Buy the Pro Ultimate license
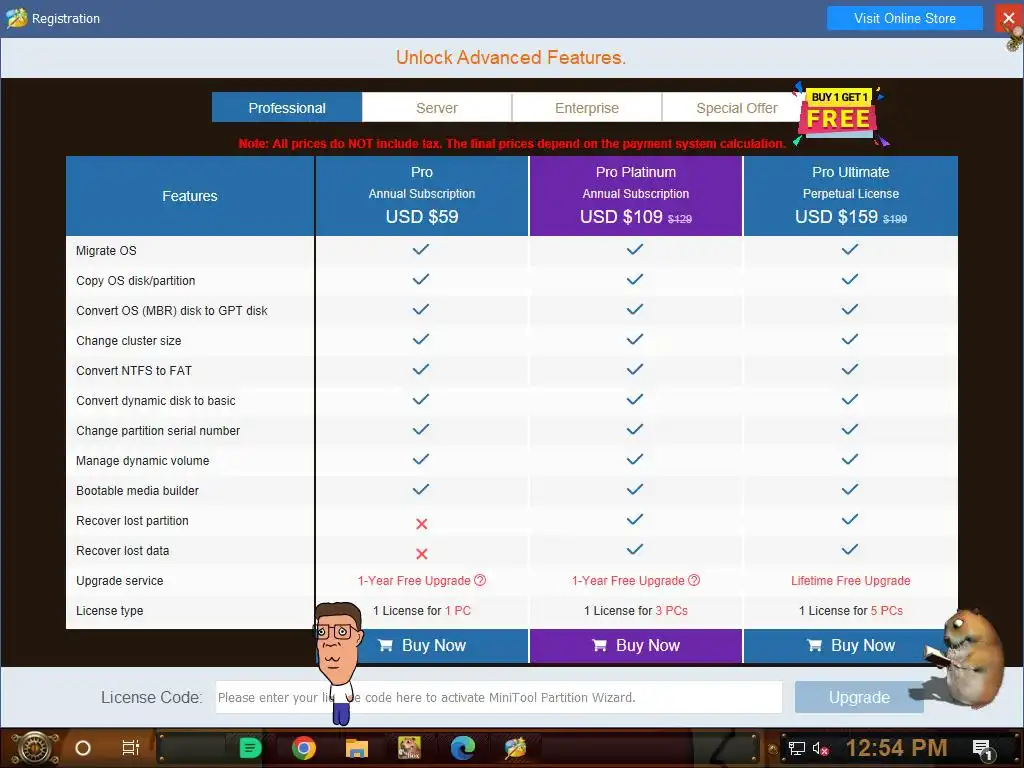1024x768 pixels. point(850,645)
